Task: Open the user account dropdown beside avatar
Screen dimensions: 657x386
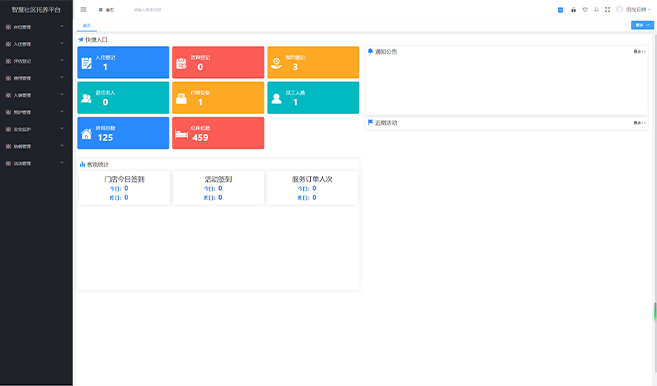Action: (x=634, y=10)
